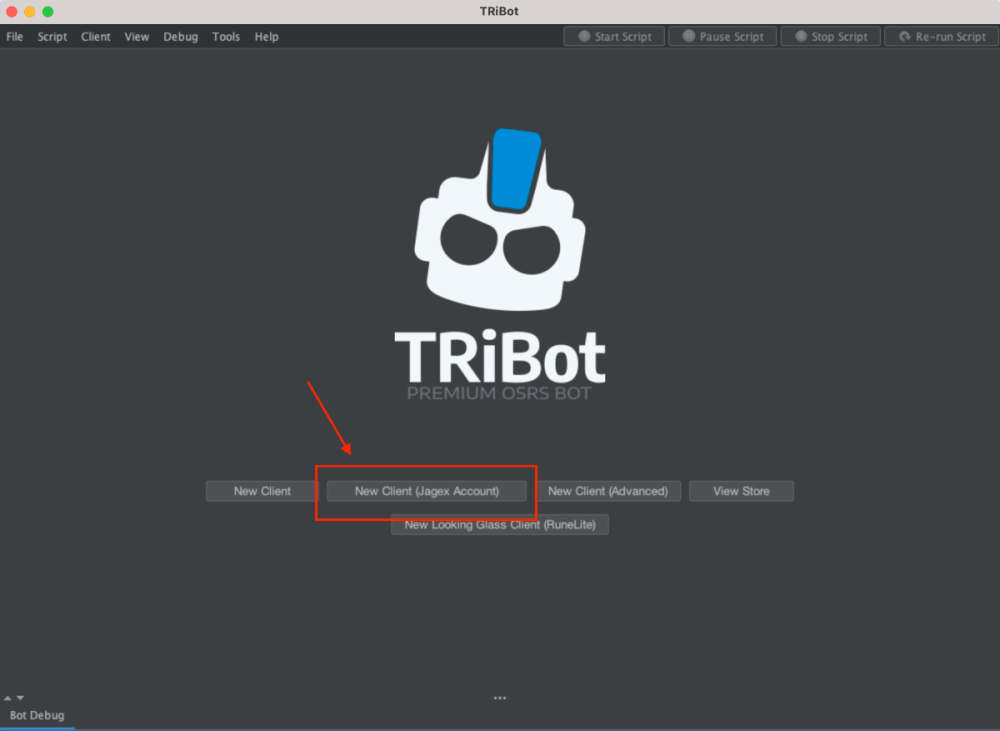Switch to the Bot Debug tab
Viewport: 1000px width, 731px height.
[37, 716]
